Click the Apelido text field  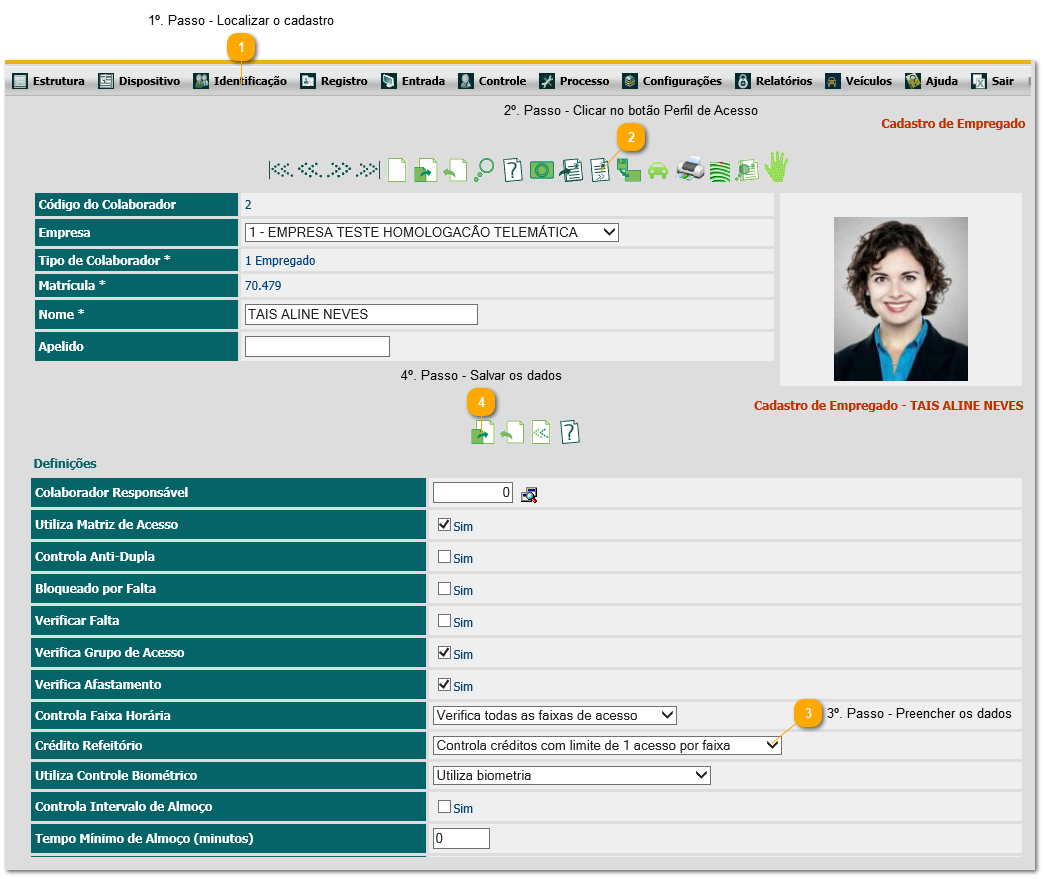coord(316,347)
